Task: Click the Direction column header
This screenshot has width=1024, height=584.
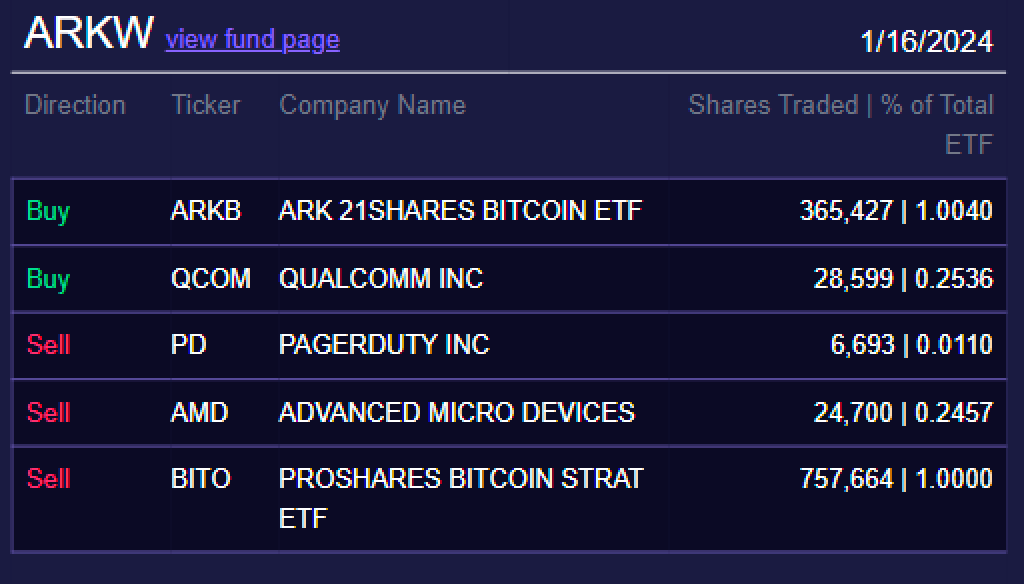Action: [75, 105]
